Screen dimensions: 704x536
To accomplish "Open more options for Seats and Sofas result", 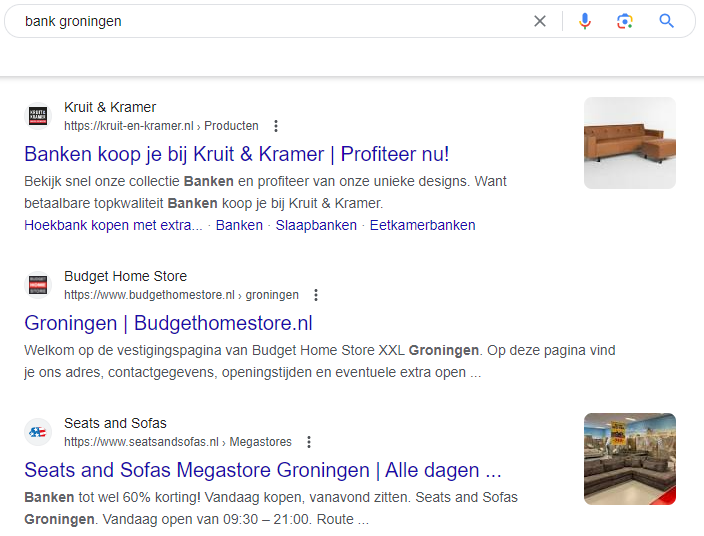I will click(x=309, y=442).
